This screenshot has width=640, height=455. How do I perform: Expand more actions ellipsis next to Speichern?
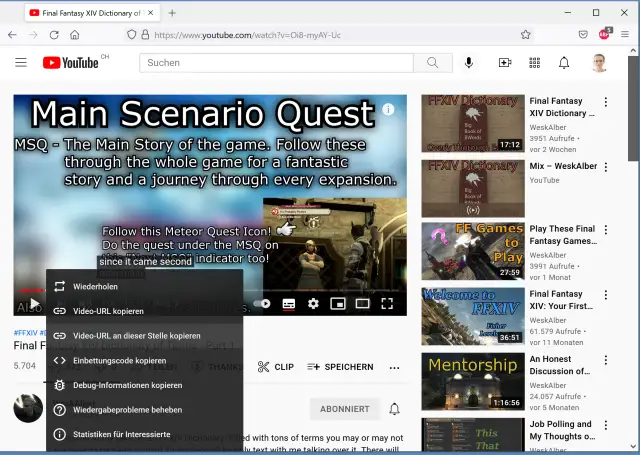point(394,367)
